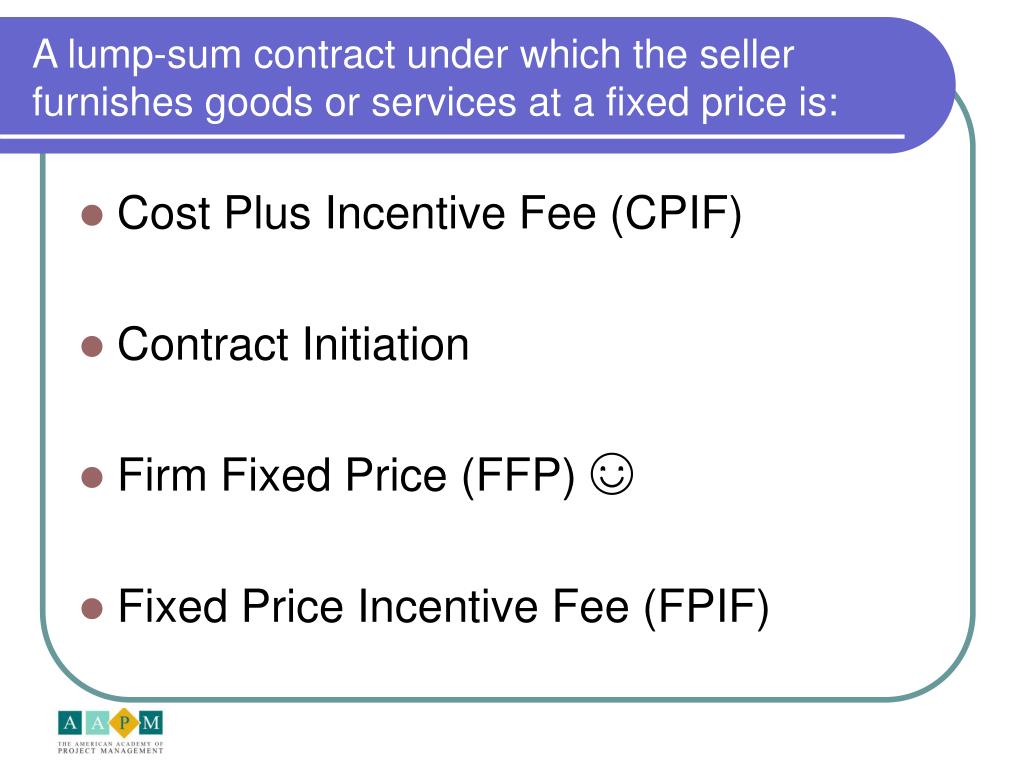Select the Cost Plus Incentive Fee (CPIF) answer
1024x768 pixels.
click(x=430, y=214)
